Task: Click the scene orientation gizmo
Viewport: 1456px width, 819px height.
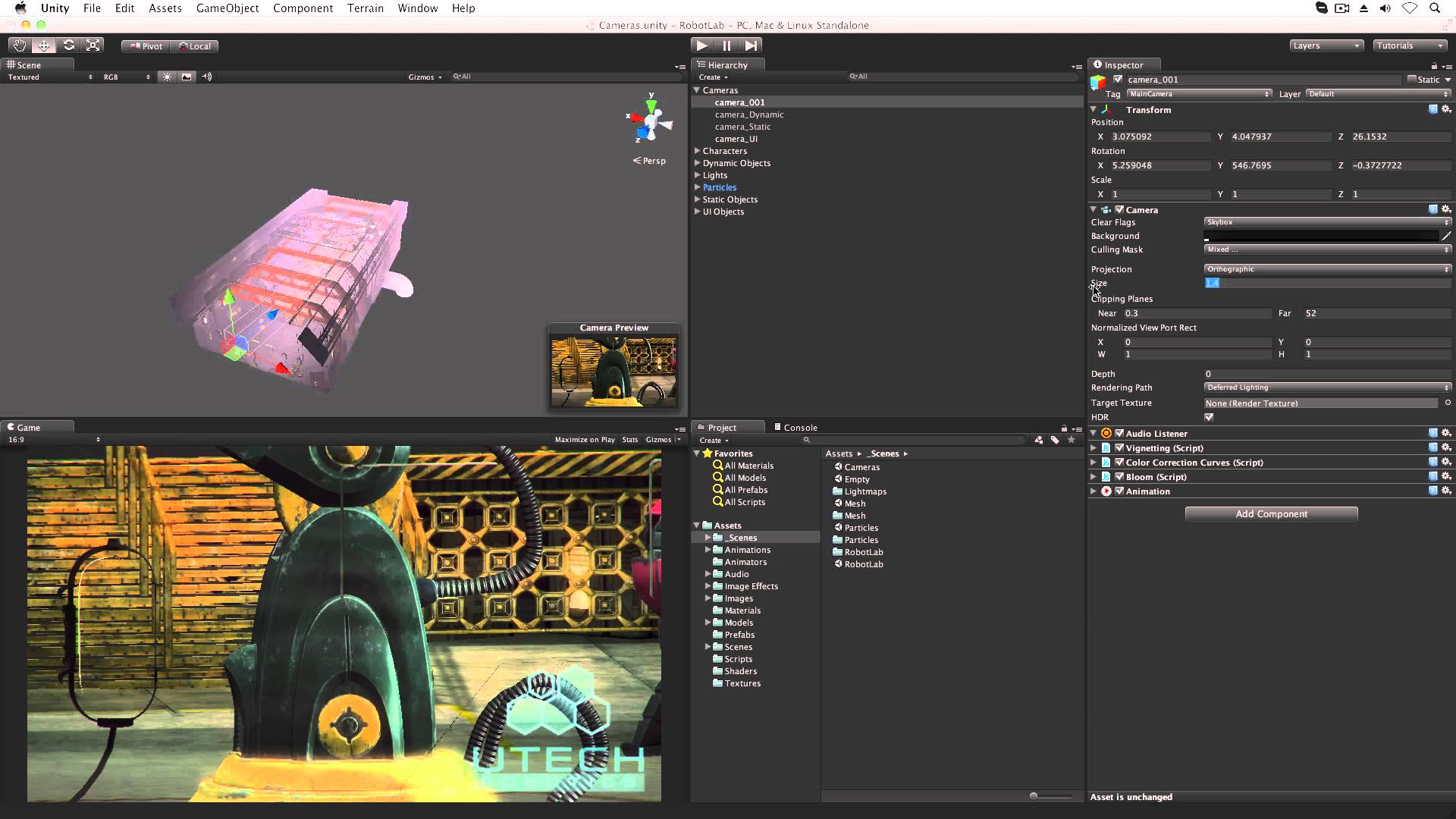Action: click(651, 120)
